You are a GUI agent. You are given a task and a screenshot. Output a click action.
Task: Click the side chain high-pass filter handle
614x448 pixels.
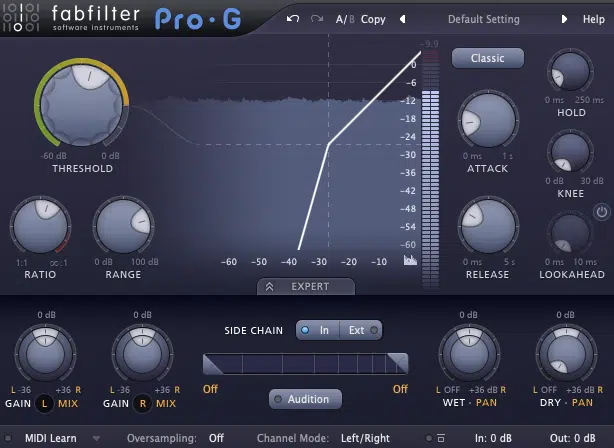(213, 364)
